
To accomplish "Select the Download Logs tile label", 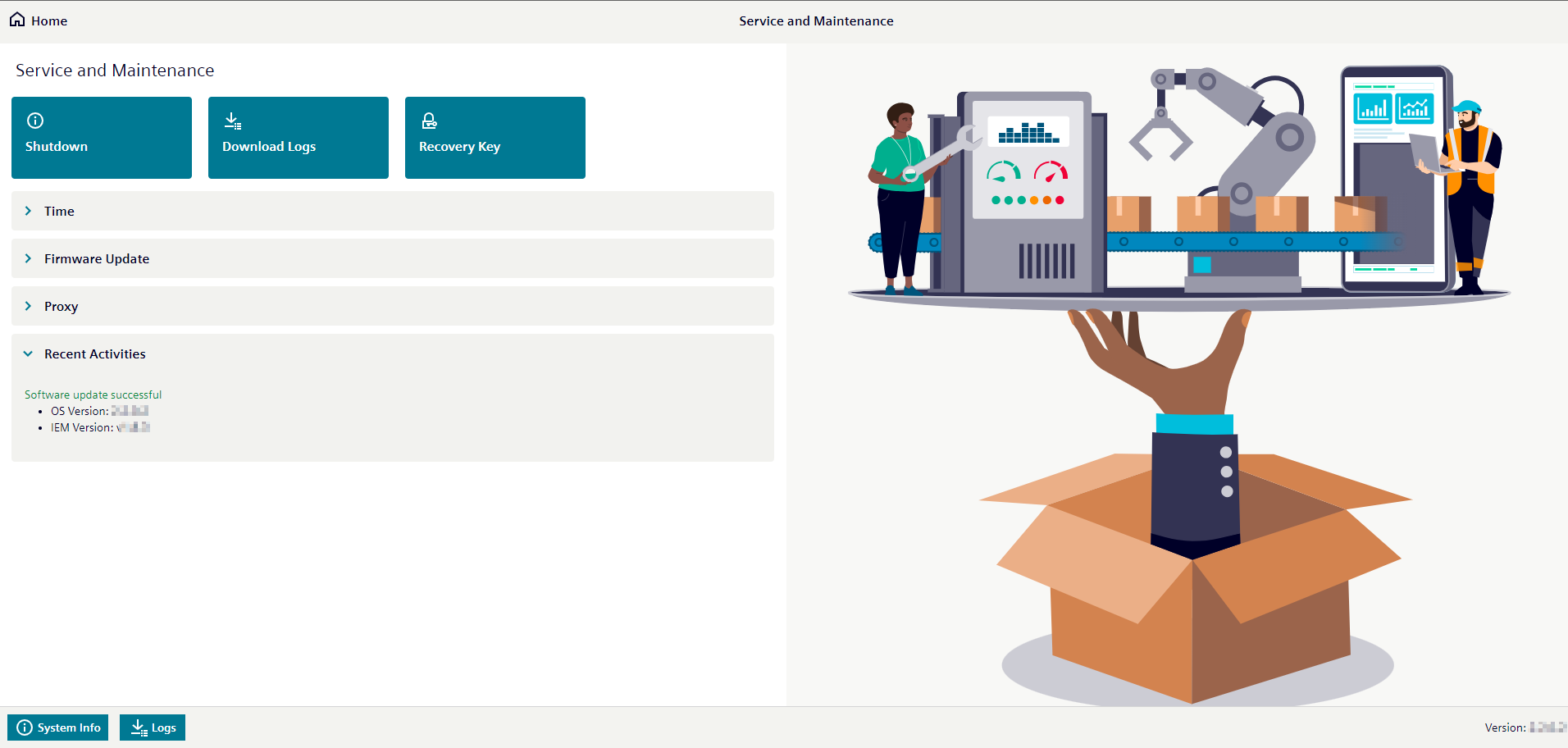I will coord(269,147).
